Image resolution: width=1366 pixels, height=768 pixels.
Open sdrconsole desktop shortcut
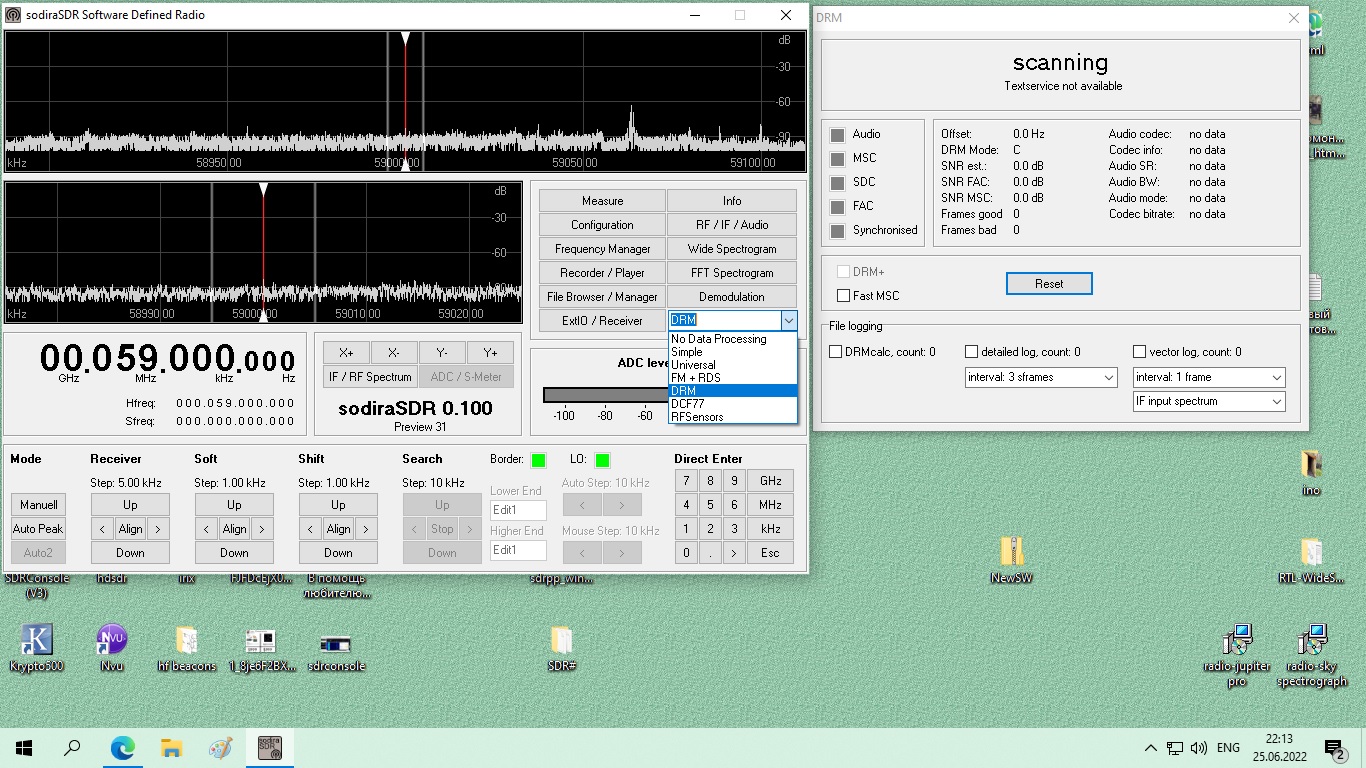click(335, 644)
